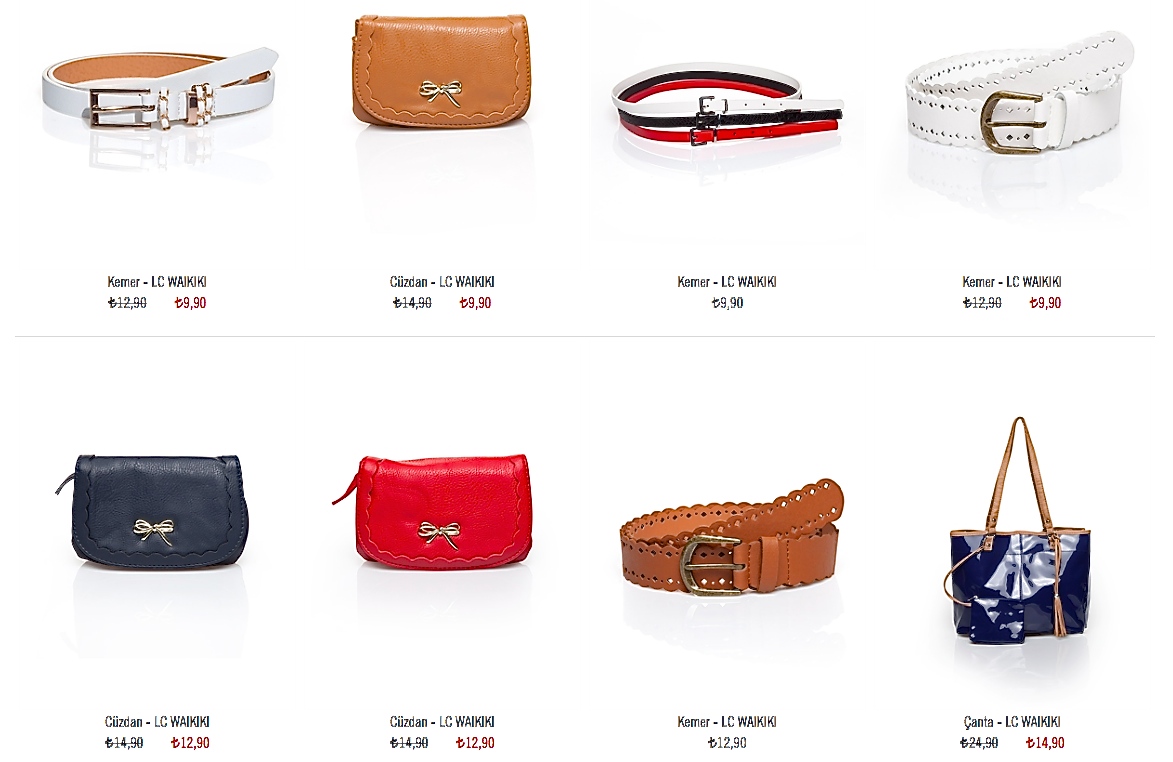Click Cüzdan - LC WAIKIKI under navy wallet
This screenshot has height=762, width=1173.
pyautogui.click(x=156, y=722)
